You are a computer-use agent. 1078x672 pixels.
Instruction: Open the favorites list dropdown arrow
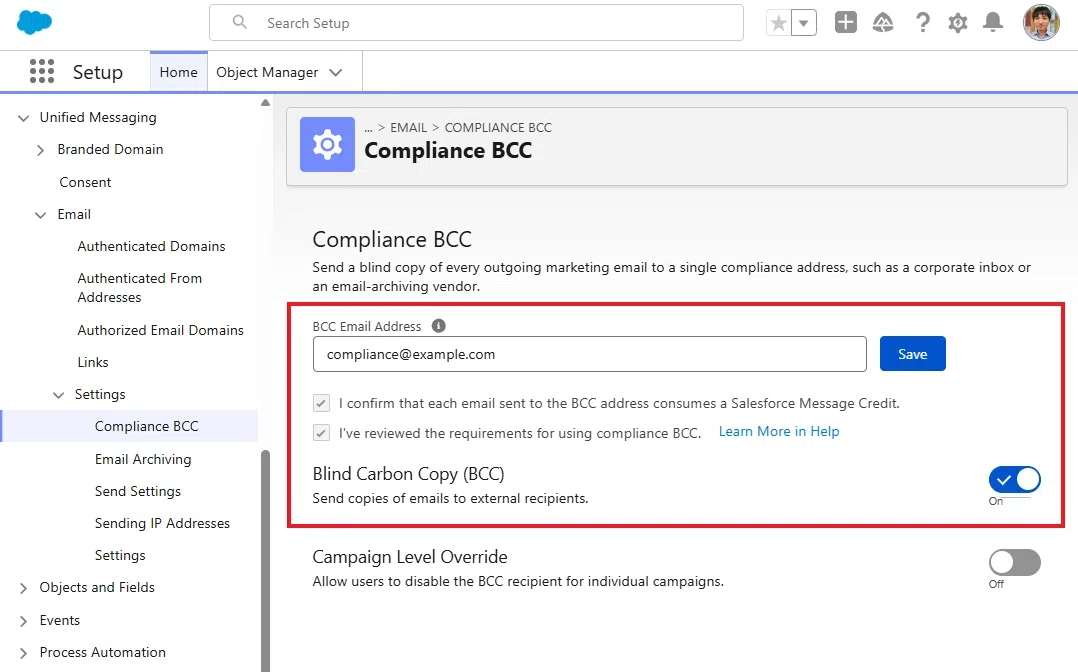(804, 23)
